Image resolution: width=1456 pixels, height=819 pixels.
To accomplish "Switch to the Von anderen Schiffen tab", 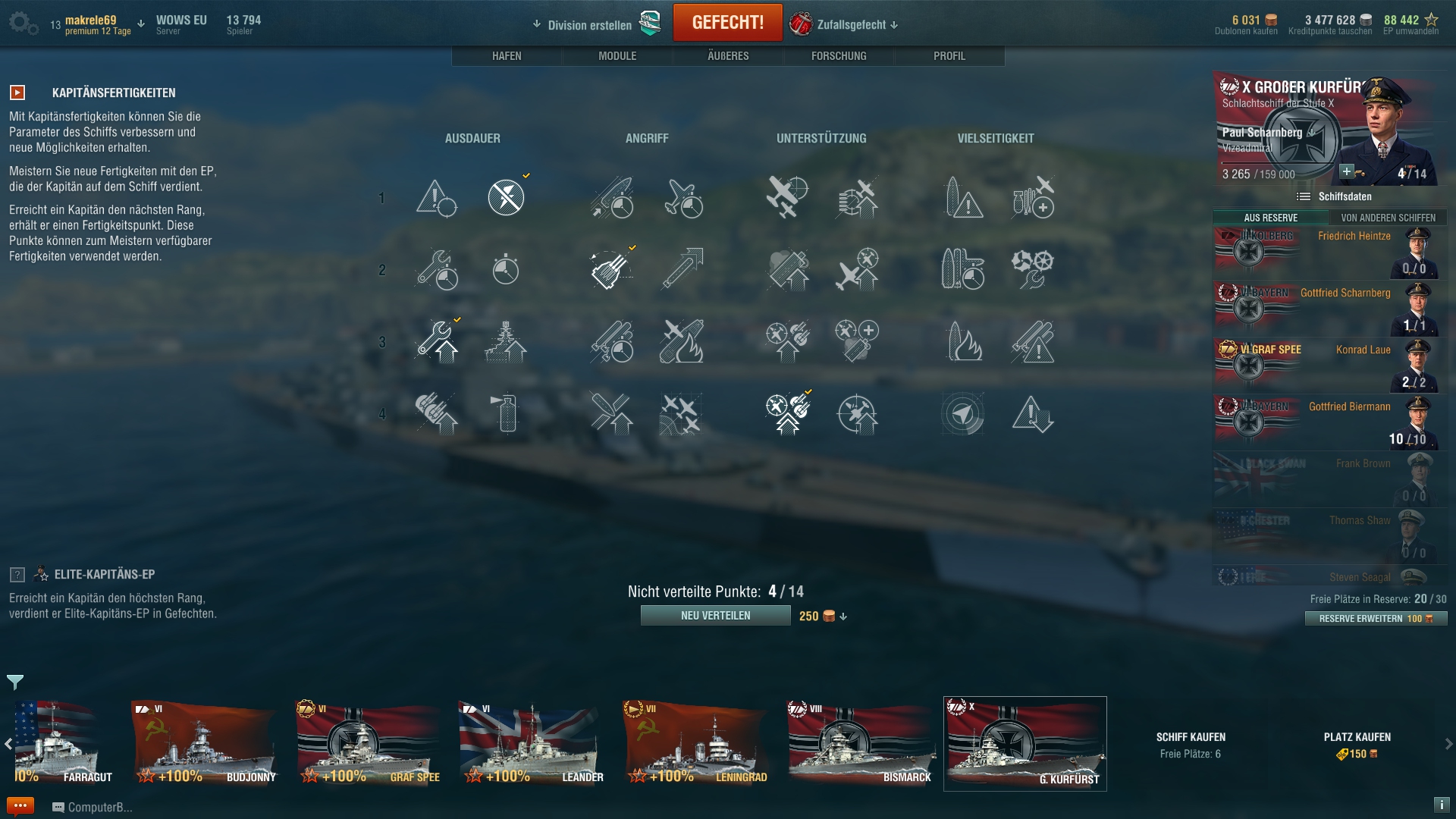I will click(x=1388, y=218).
